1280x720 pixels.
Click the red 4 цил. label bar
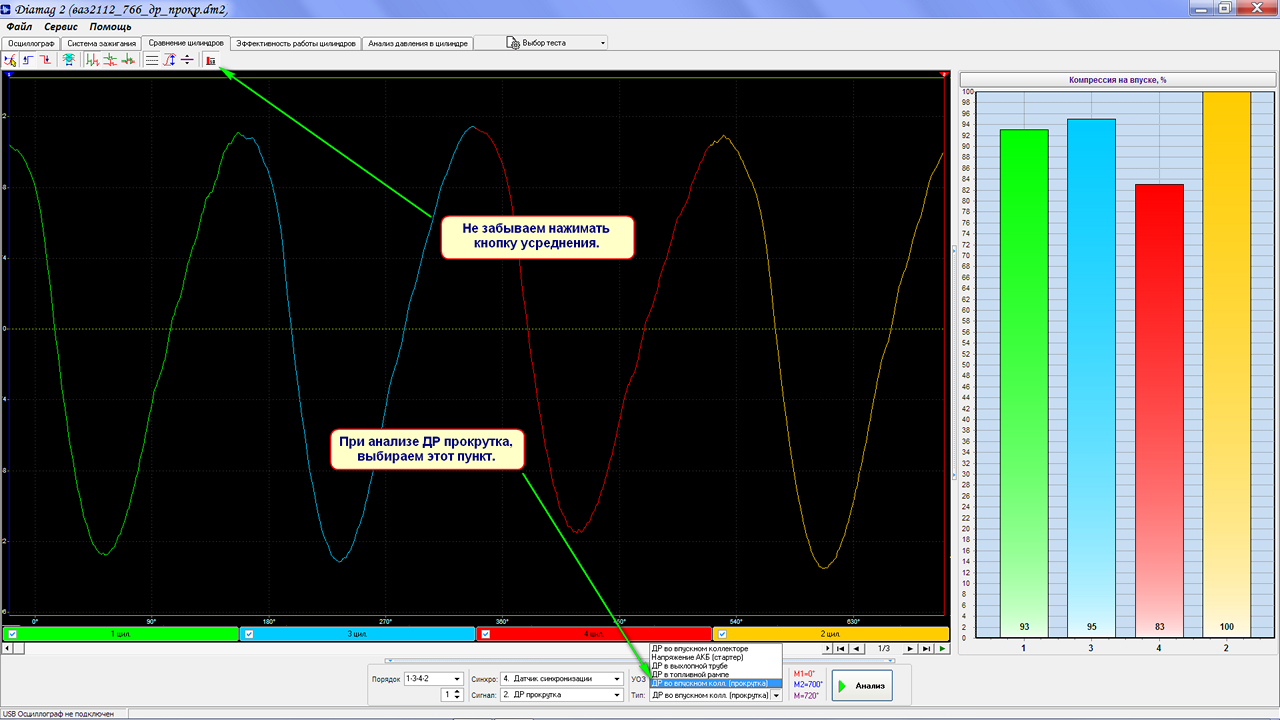(593, 634)
